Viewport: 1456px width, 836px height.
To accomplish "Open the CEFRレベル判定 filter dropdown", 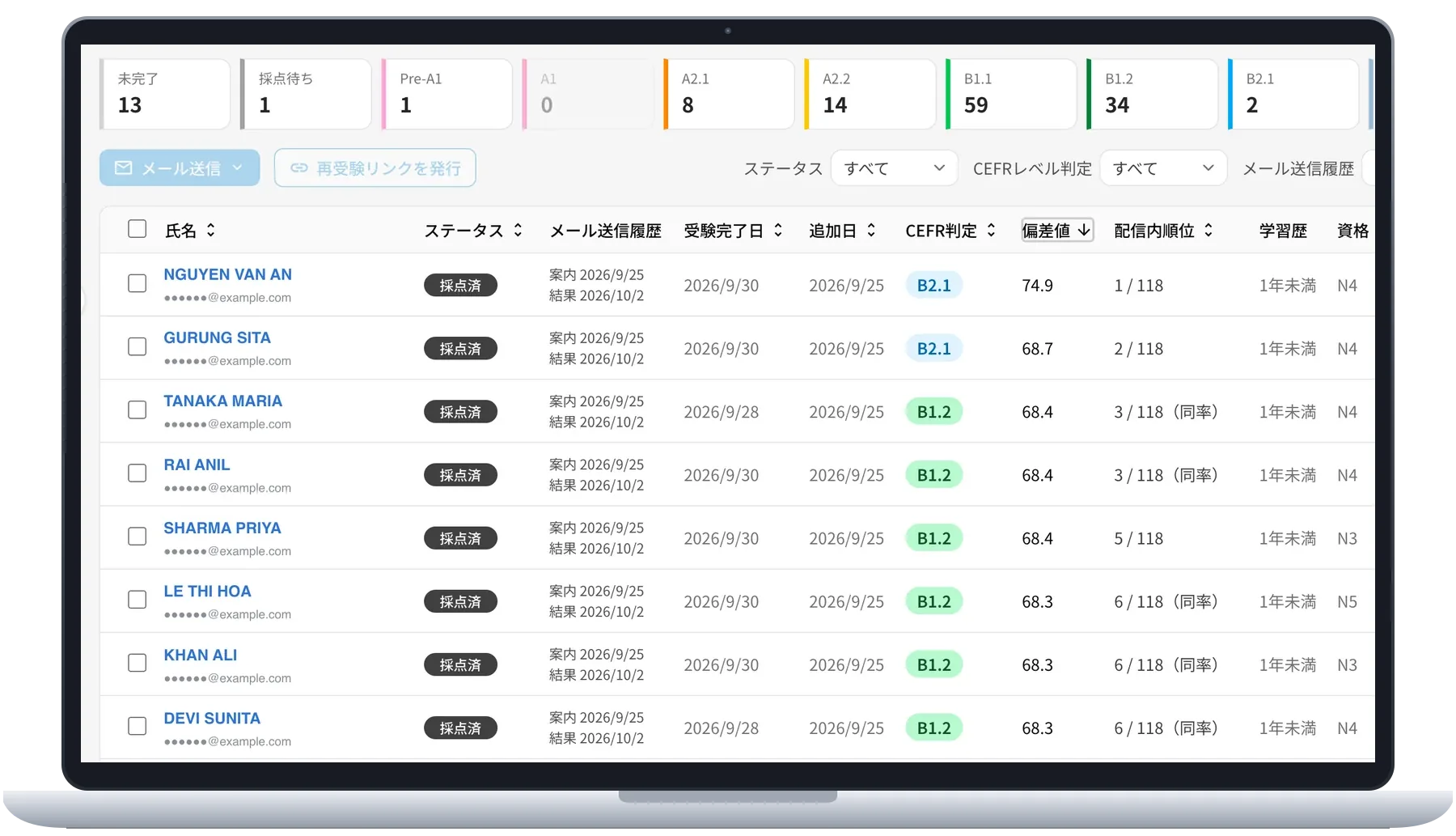I will click(x=1164, y=168).
